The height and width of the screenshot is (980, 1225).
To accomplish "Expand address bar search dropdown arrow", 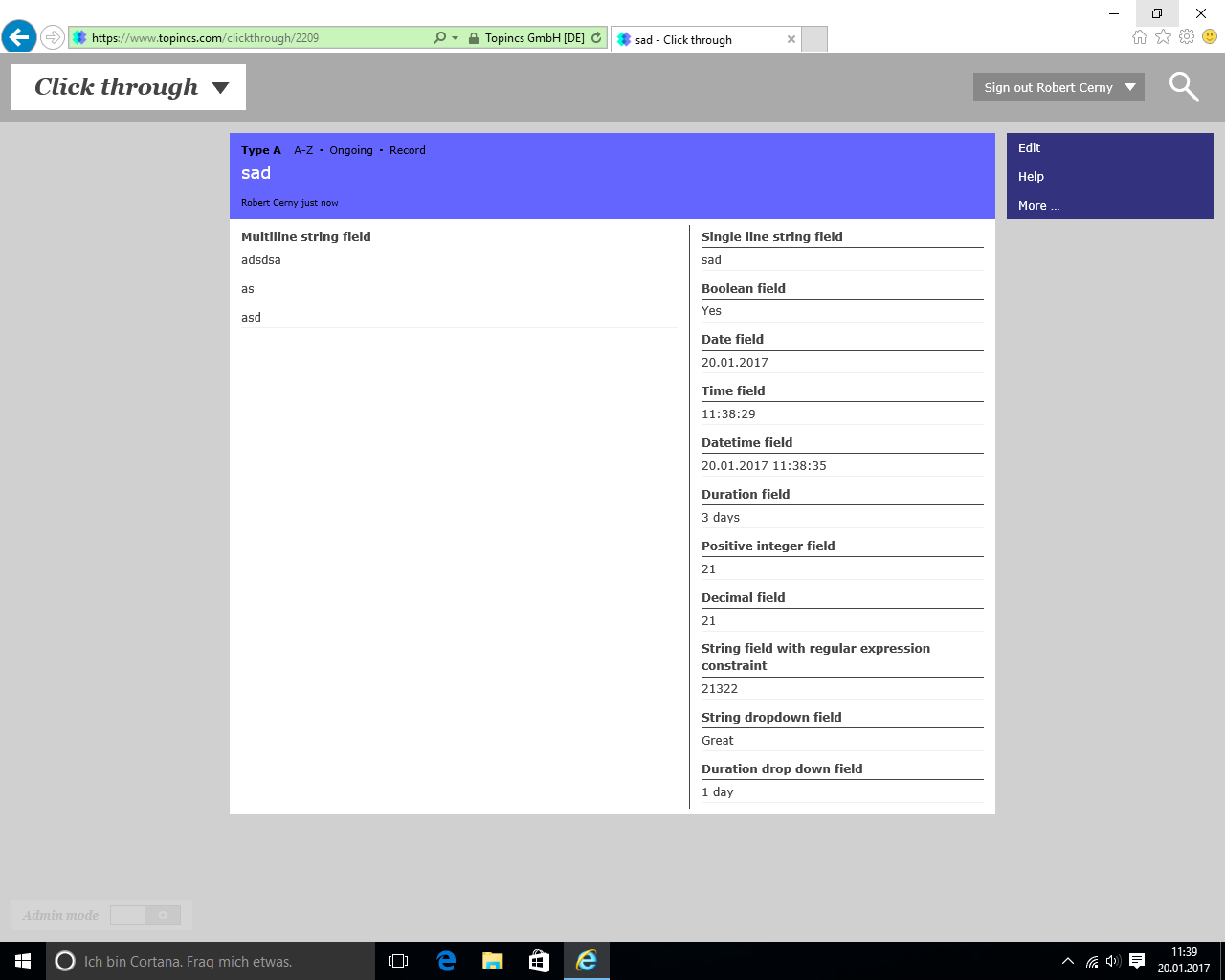I will tap(455, 38).
